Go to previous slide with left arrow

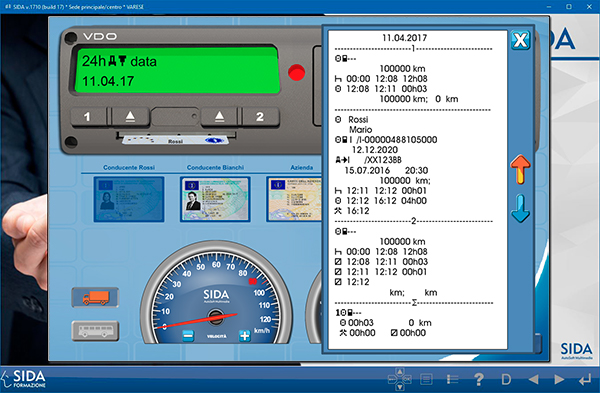(533, 379)
